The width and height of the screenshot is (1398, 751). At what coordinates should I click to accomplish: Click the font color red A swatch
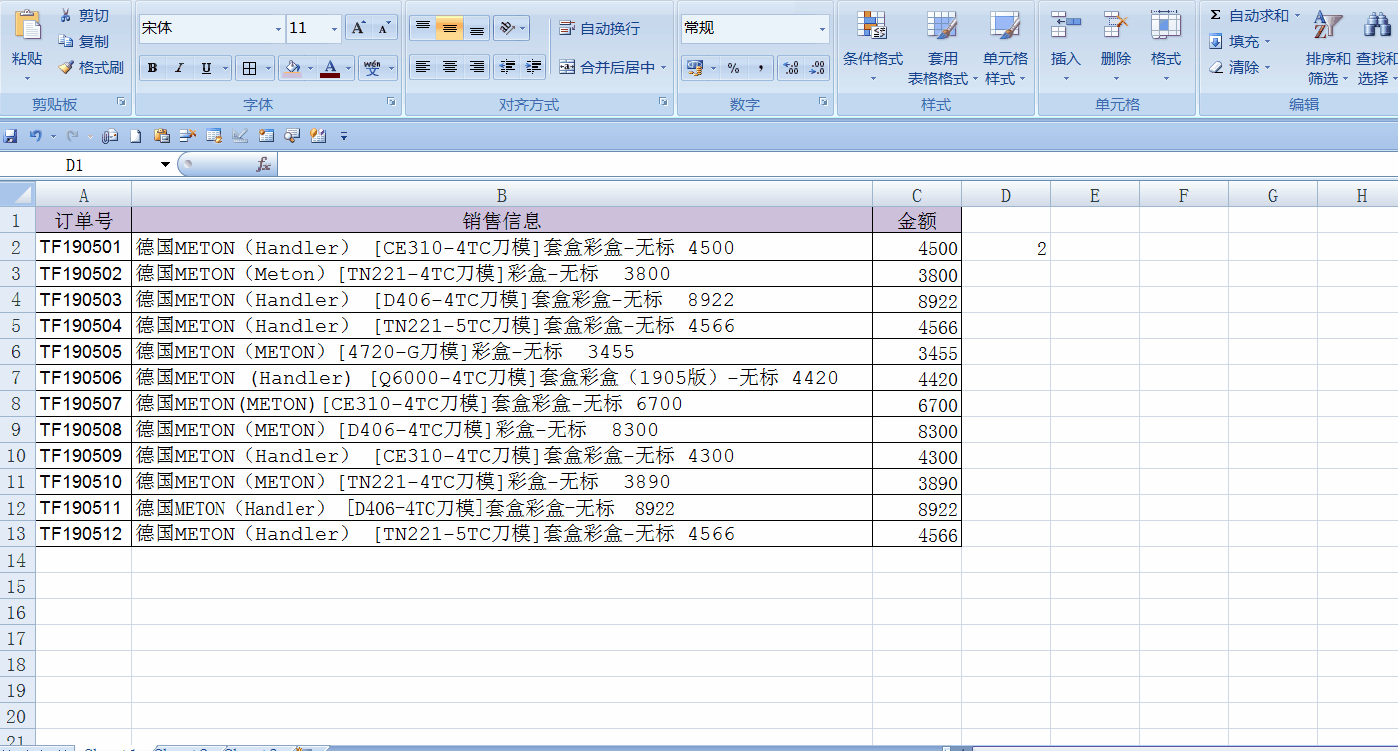(329, 68)
